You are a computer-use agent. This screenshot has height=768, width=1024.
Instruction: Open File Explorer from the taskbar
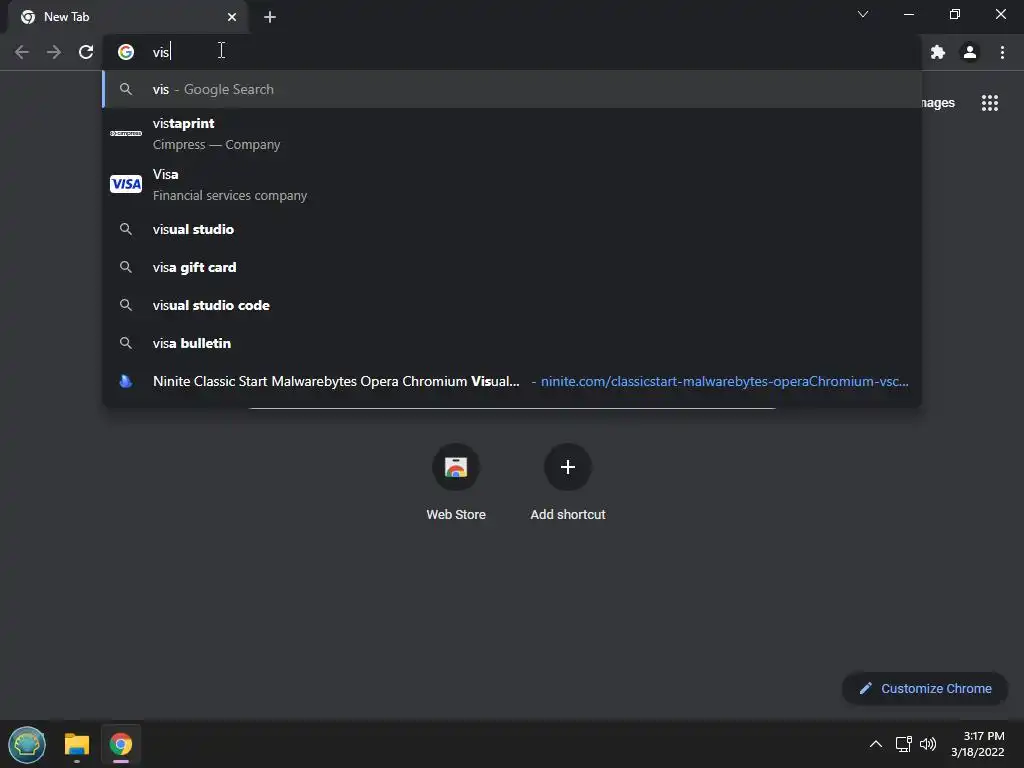(x=76, y=744)
